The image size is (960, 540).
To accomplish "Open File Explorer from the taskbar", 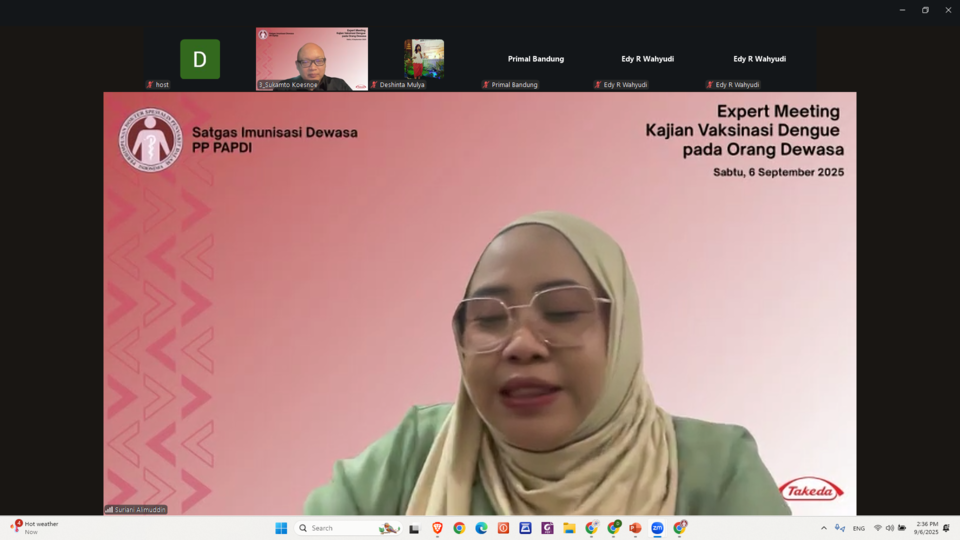I will coord(569,528).
